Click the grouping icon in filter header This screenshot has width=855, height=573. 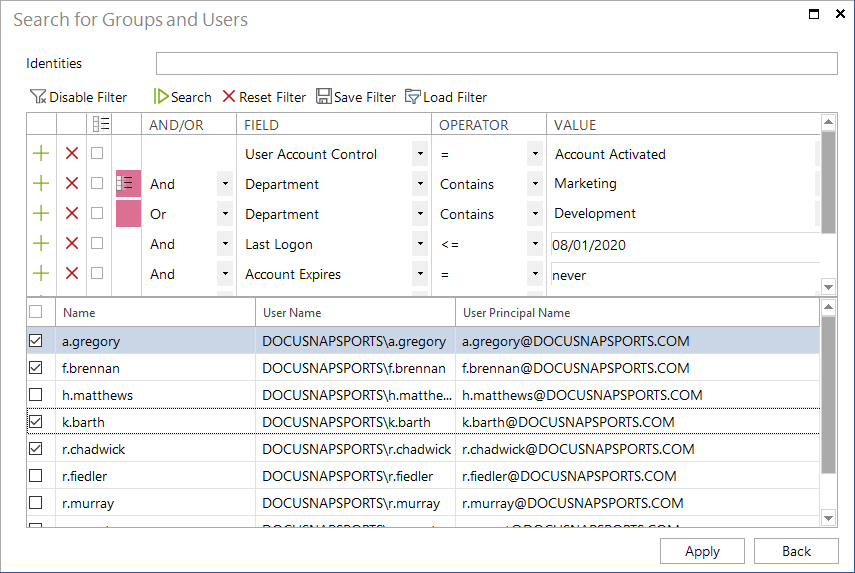point(101,124)
